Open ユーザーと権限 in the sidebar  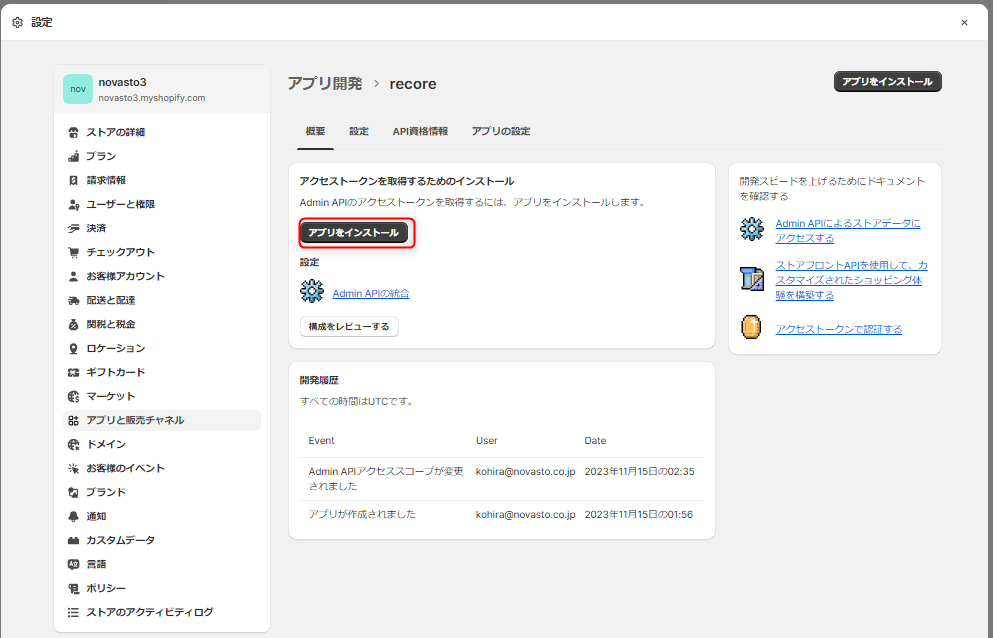click(162, 205)
